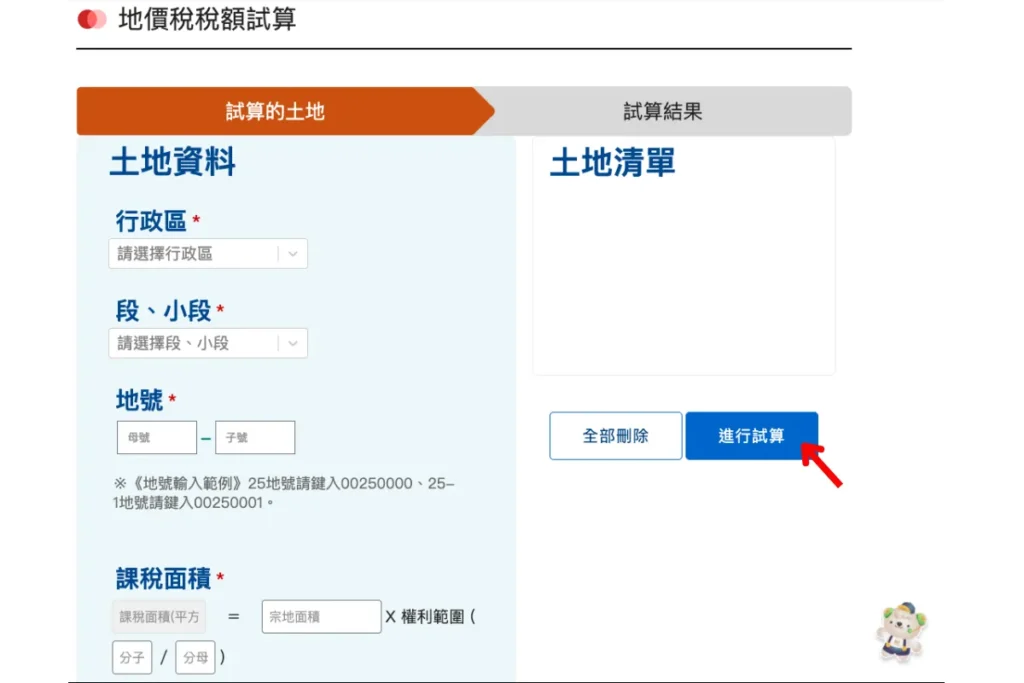Open the 行政區 dropdown
This screenshot has height=683, width=1024.
click(x=208, y=253)
